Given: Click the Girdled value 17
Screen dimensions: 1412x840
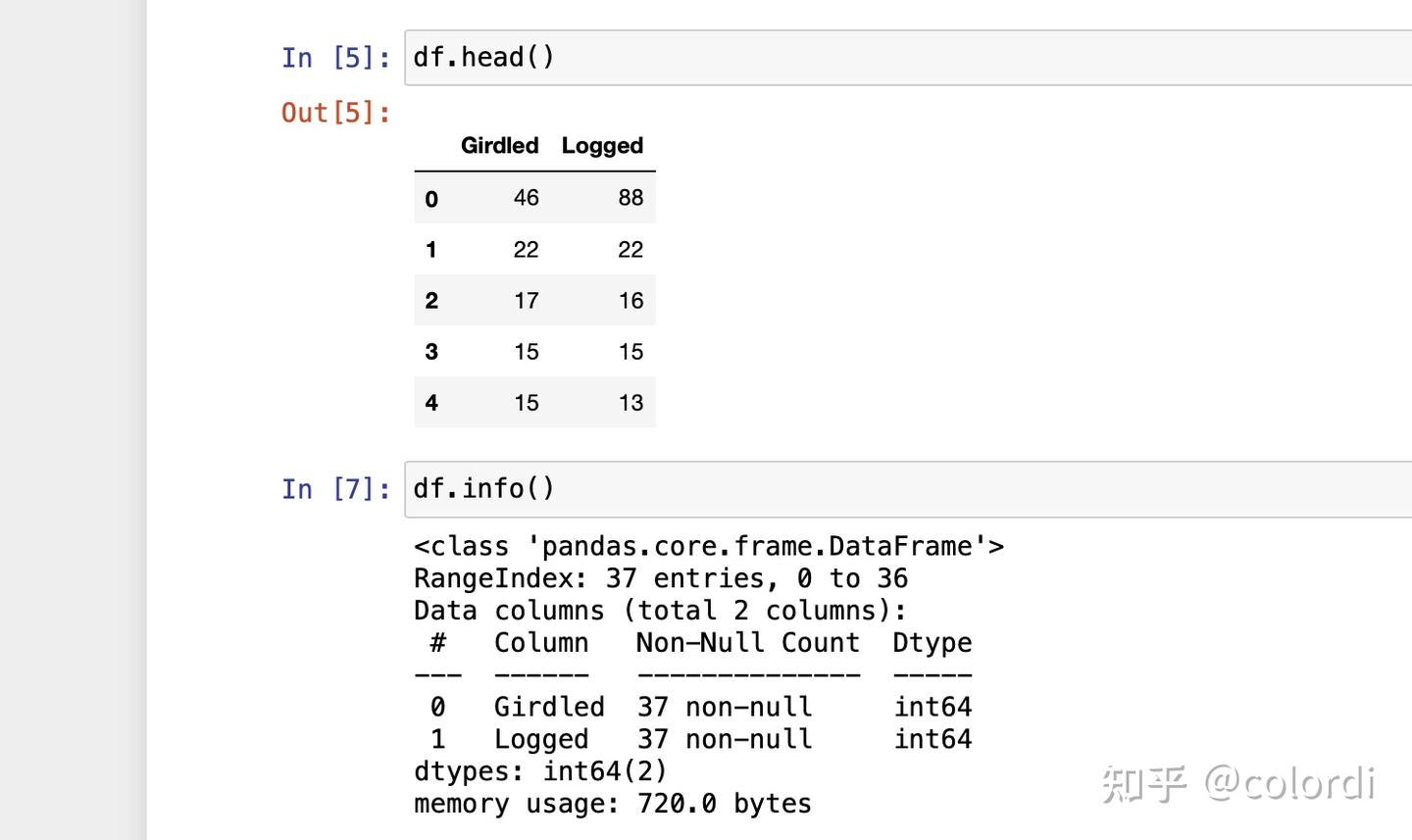Looking at the screenshot, I should tap(526, 301).
